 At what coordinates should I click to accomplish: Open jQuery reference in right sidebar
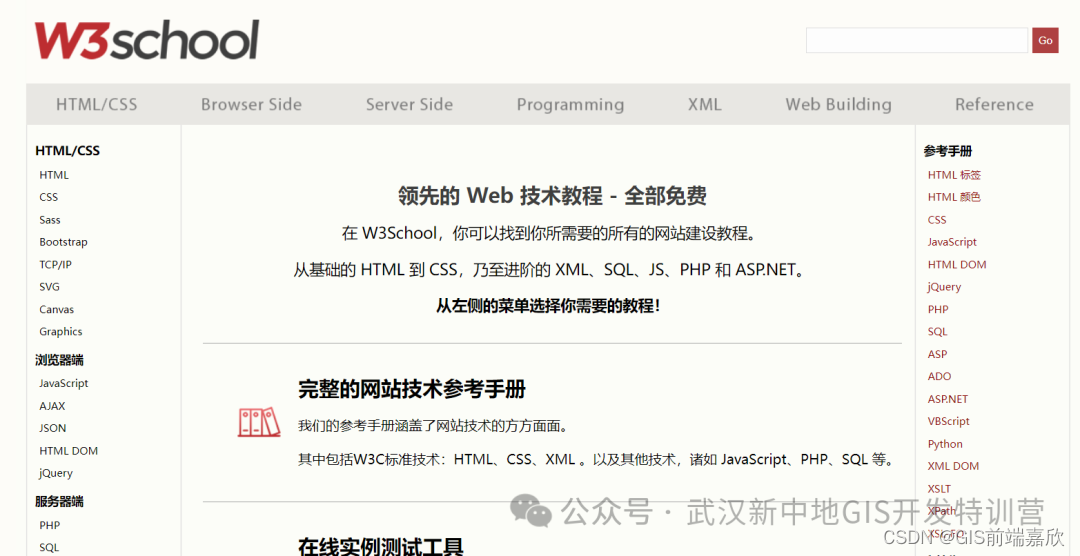coord(944,287)
